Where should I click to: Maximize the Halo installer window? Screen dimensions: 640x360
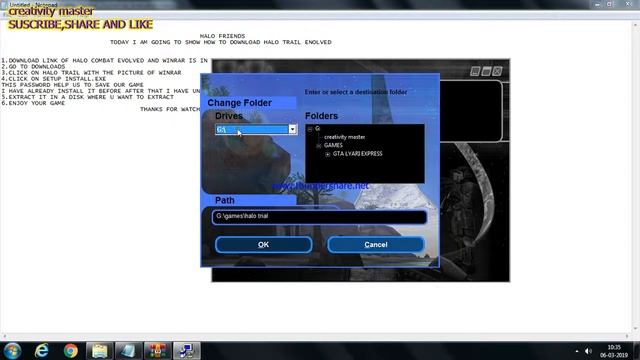[x=486, y=71]
